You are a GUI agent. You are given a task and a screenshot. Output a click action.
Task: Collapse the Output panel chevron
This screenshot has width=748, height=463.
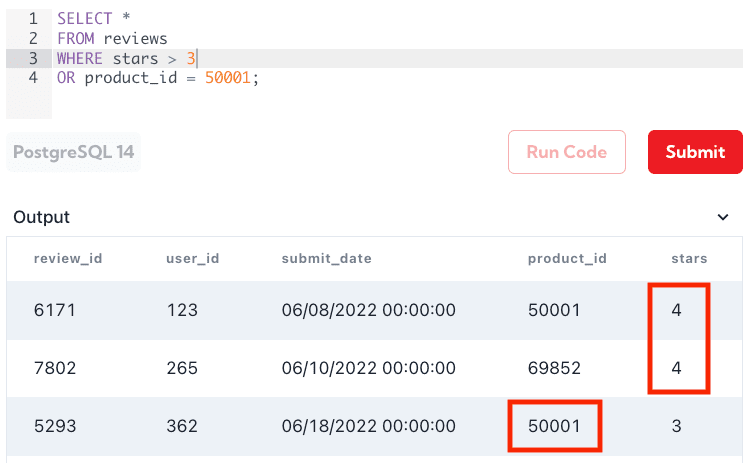point(723,217)
